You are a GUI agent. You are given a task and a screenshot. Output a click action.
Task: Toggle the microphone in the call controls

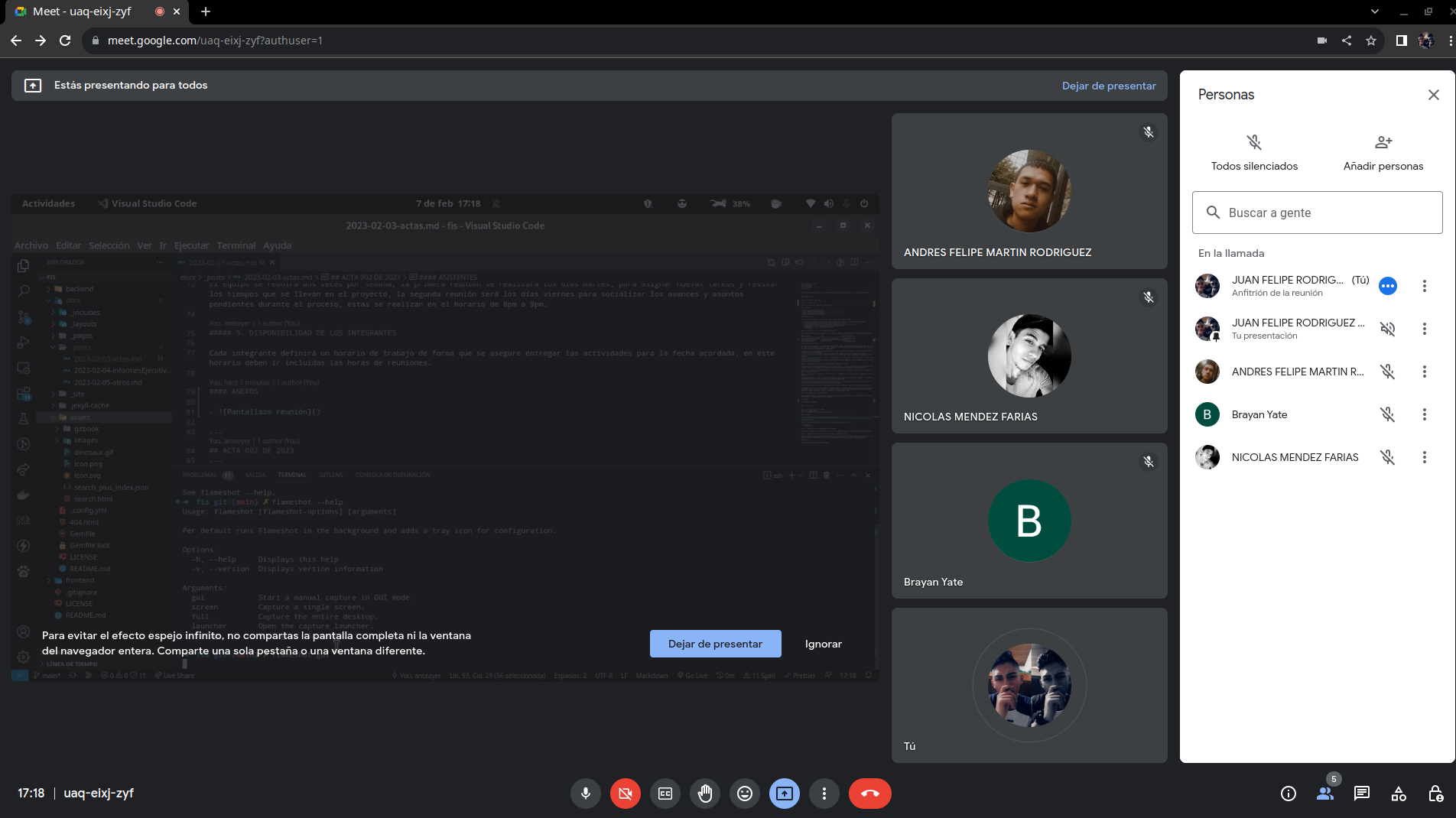coord(586,794)
